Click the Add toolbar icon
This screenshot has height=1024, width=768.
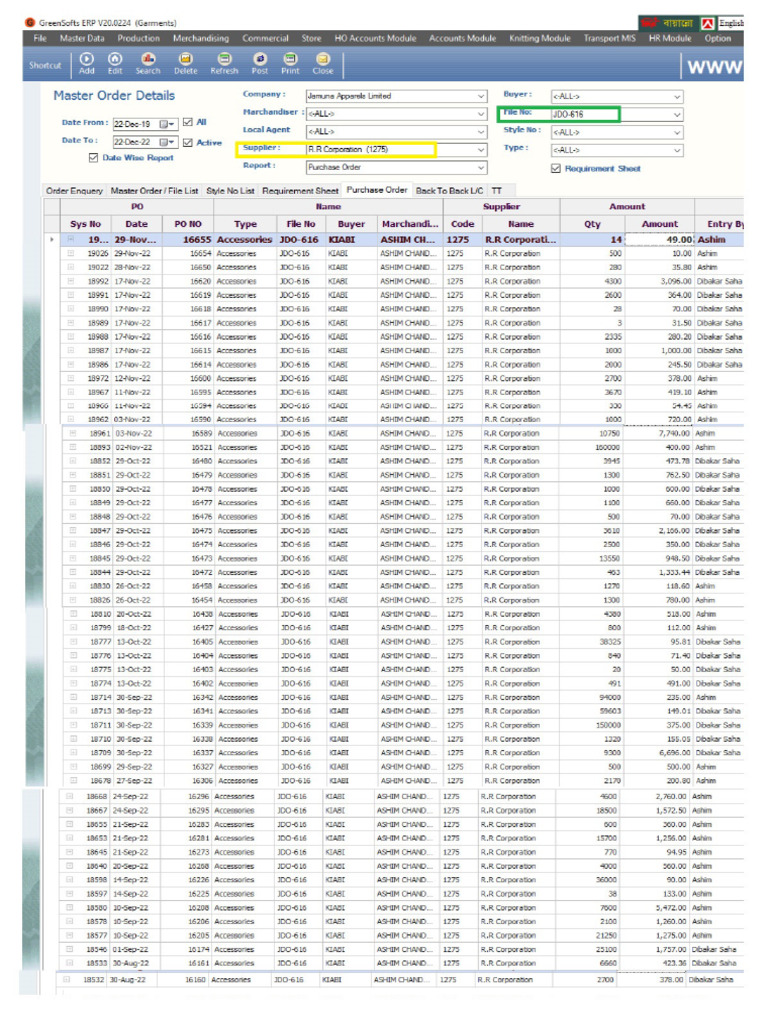pos(86,63)
